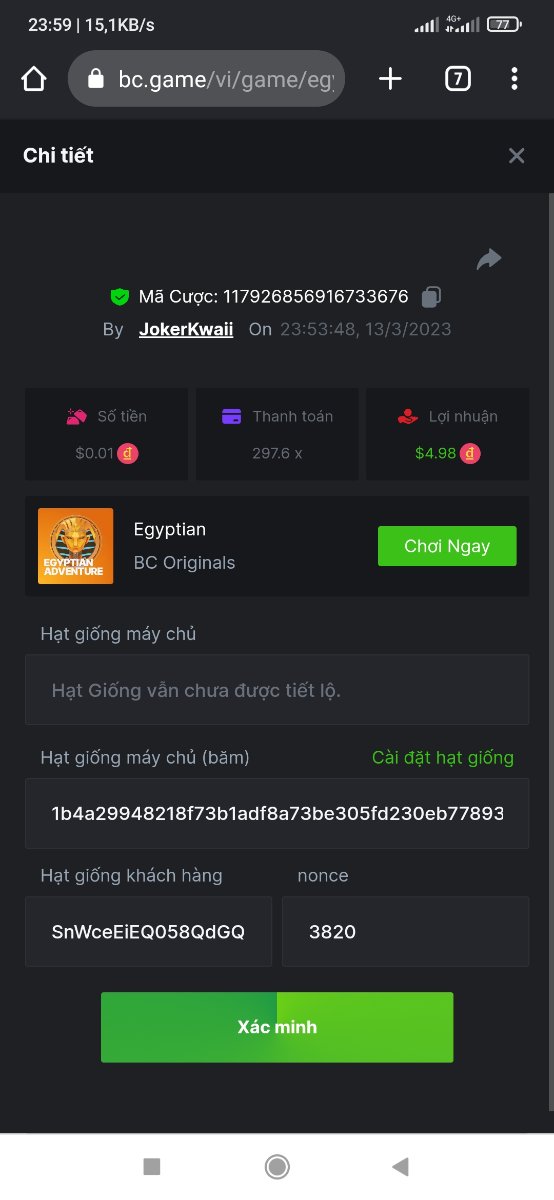This screenshot has height=1200, width=554.
Task: Click the Xác minh button
Action: (277, 1027)
